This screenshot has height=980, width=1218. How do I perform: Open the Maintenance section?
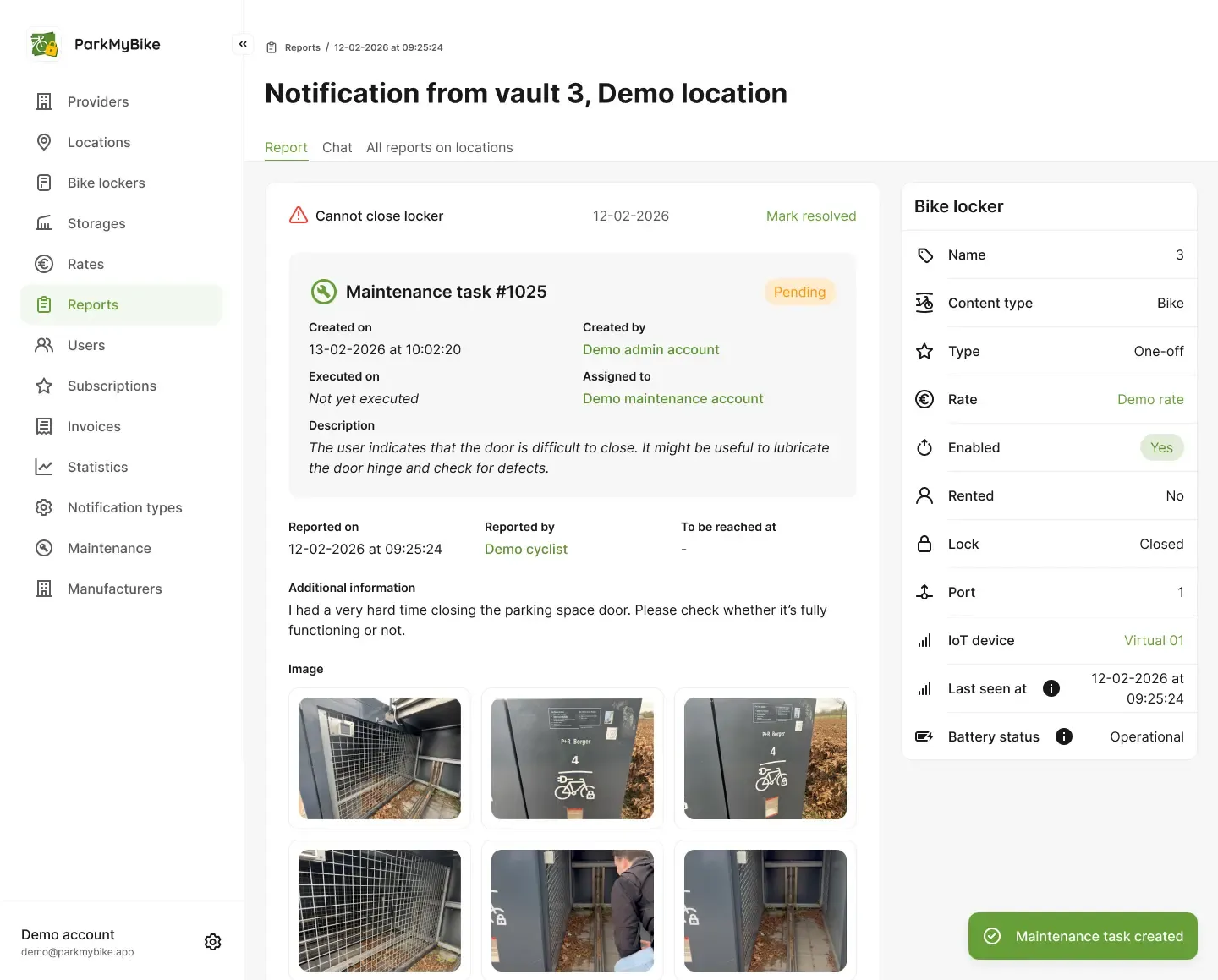click(x=109, y=548)
